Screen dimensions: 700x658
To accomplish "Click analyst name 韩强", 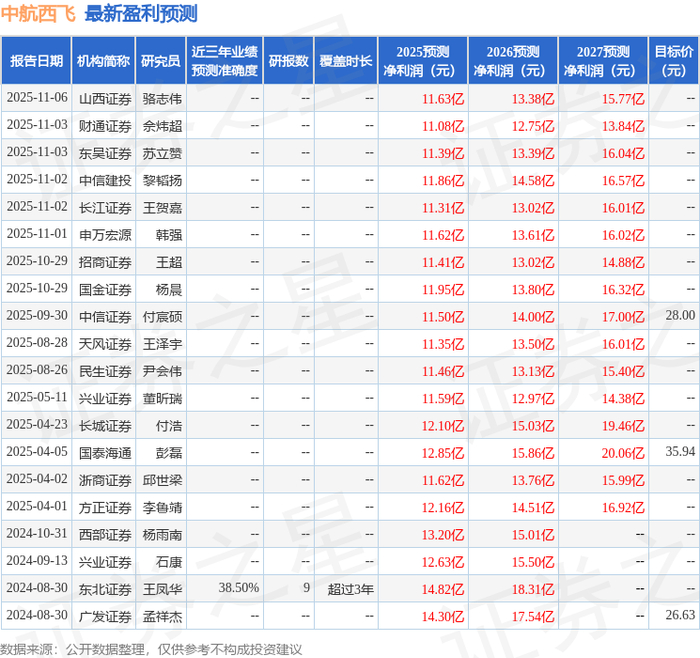I will point(169,235).
